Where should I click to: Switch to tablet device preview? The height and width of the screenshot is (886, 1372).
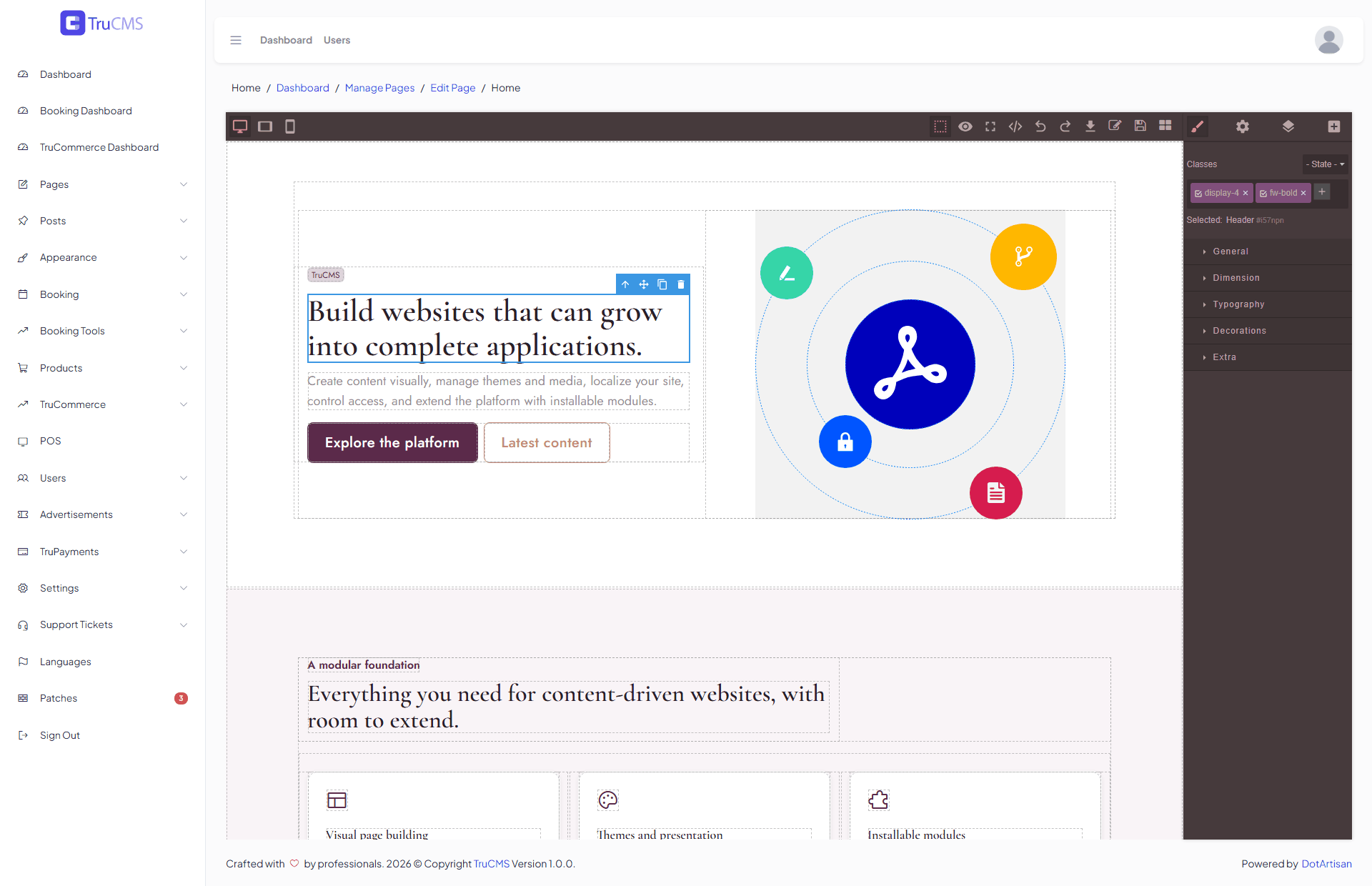click(265, 126)
